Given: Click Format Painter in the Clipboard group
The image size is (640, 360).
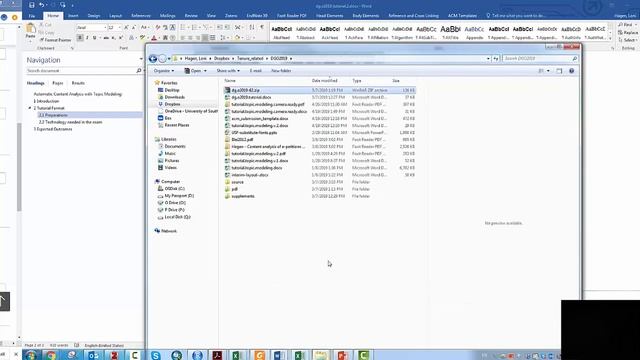Looking at the screenshot, I should (x=55, y=40).
